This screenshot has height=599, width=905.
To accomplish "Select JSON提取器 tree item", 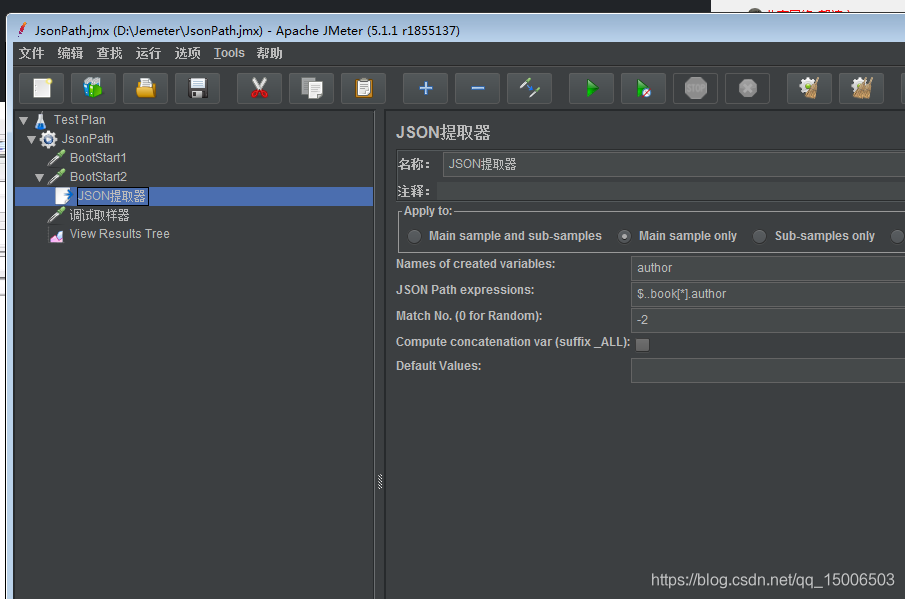I will (113, 196).
